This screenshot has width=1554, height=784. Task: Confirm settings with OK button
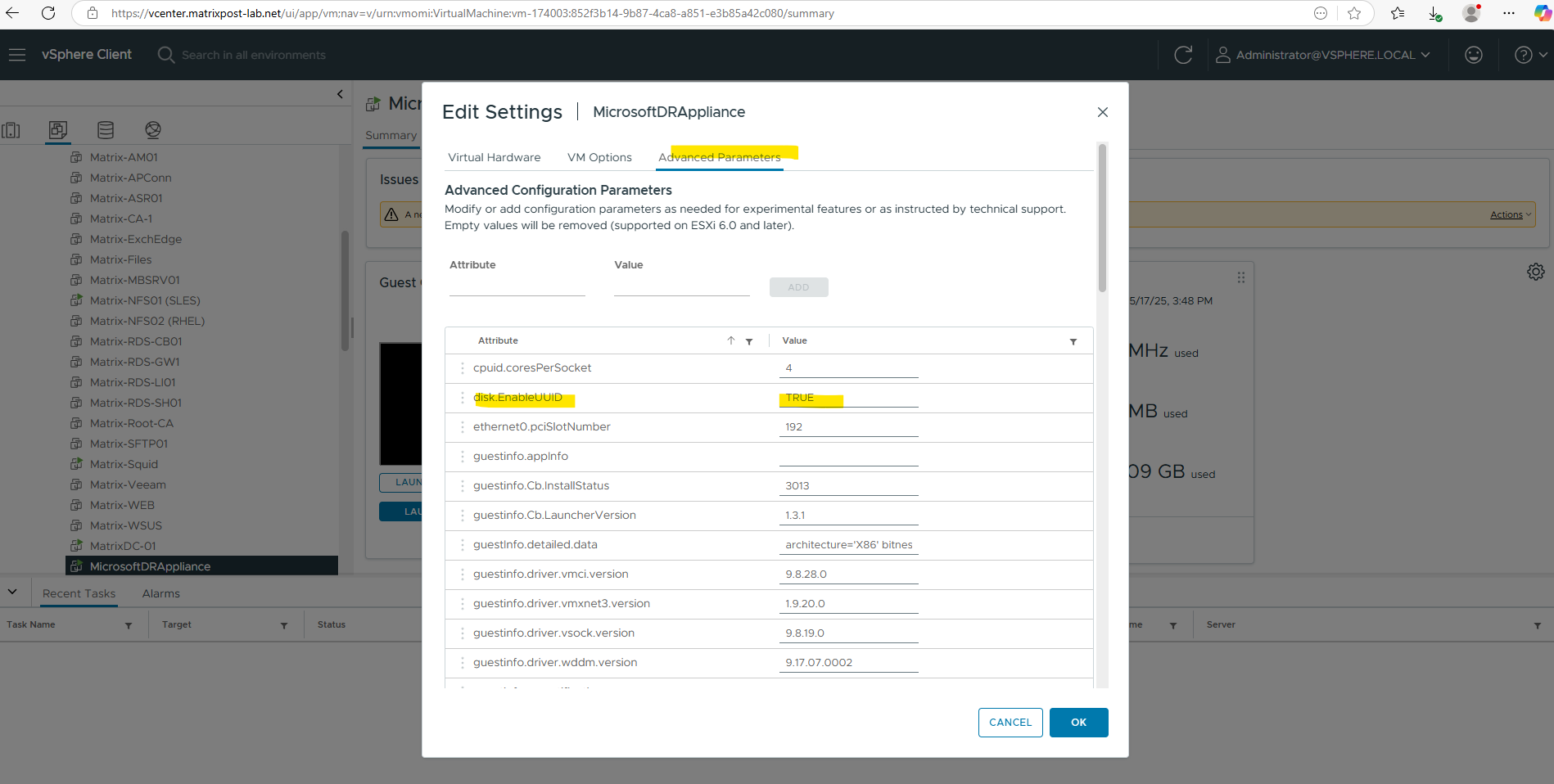click(x=1078, y=723)
